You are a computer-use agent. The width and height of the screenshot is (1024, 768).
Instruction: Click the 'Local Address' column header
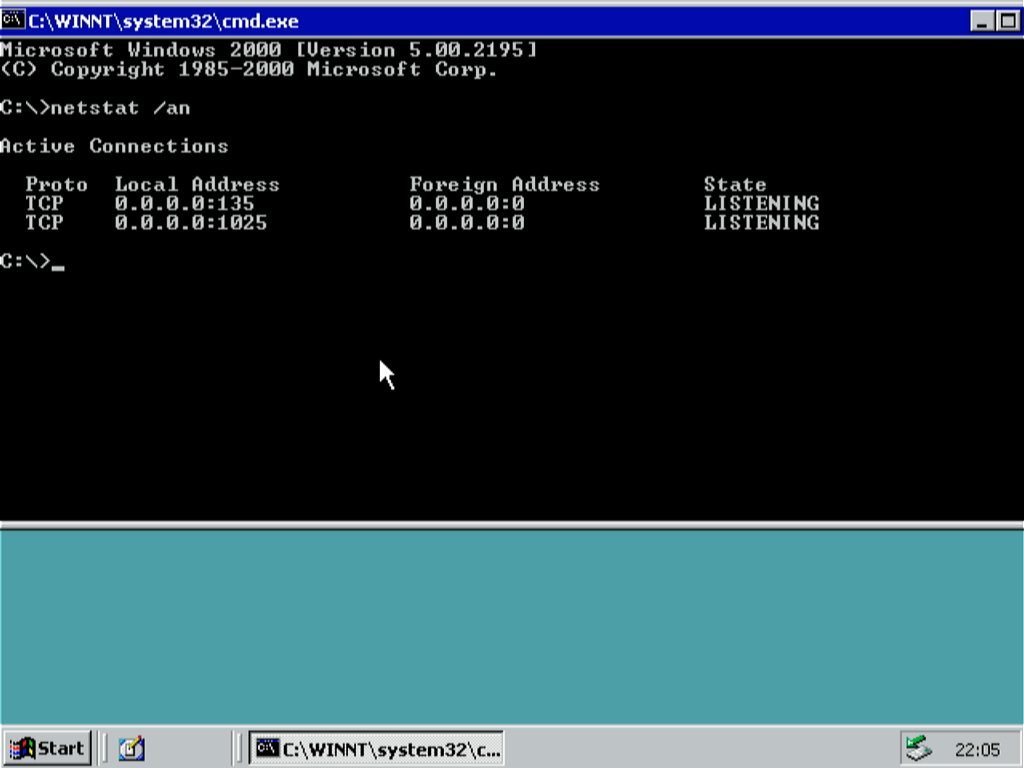coord(197,185)
